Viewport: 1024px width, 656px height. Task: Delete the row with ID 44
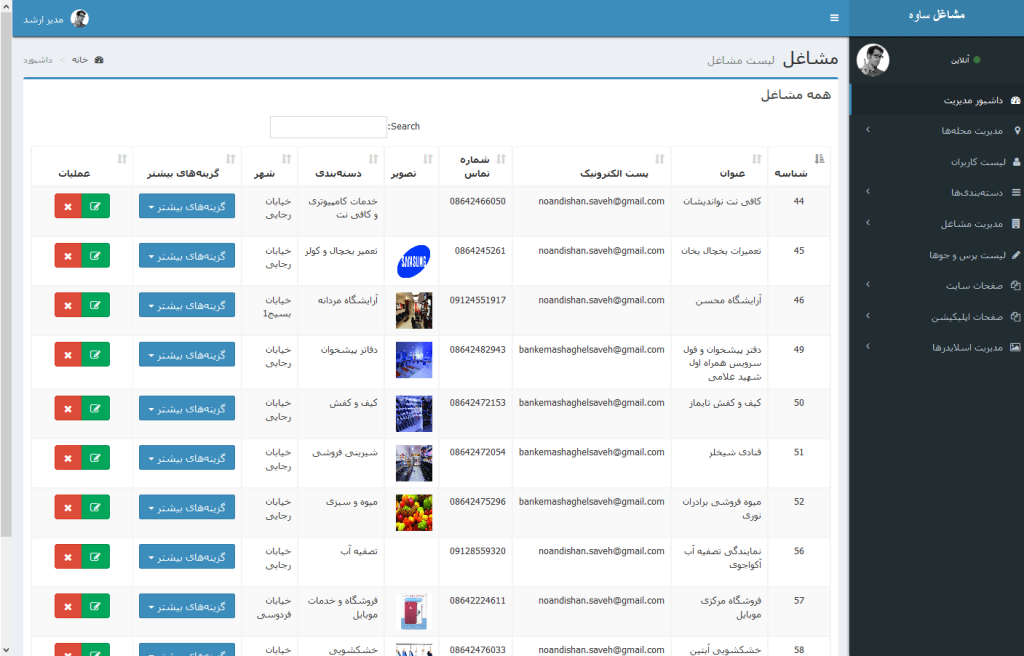tap(68, 206)
